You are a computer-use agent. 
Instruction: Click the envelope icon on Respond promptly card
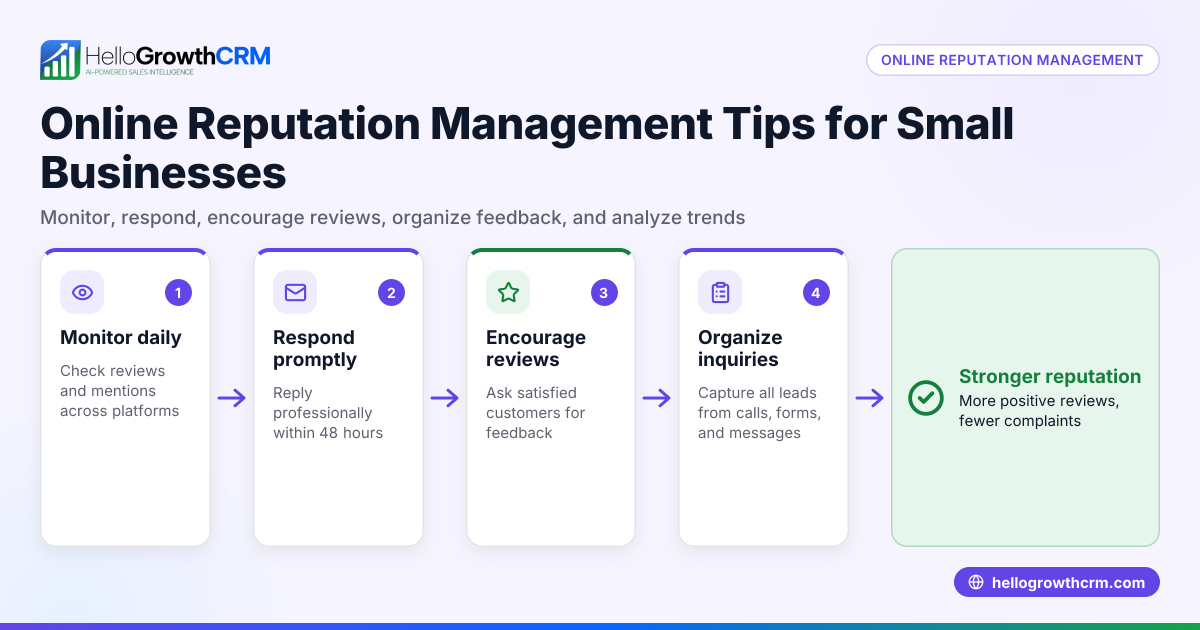tap(295, 292)
